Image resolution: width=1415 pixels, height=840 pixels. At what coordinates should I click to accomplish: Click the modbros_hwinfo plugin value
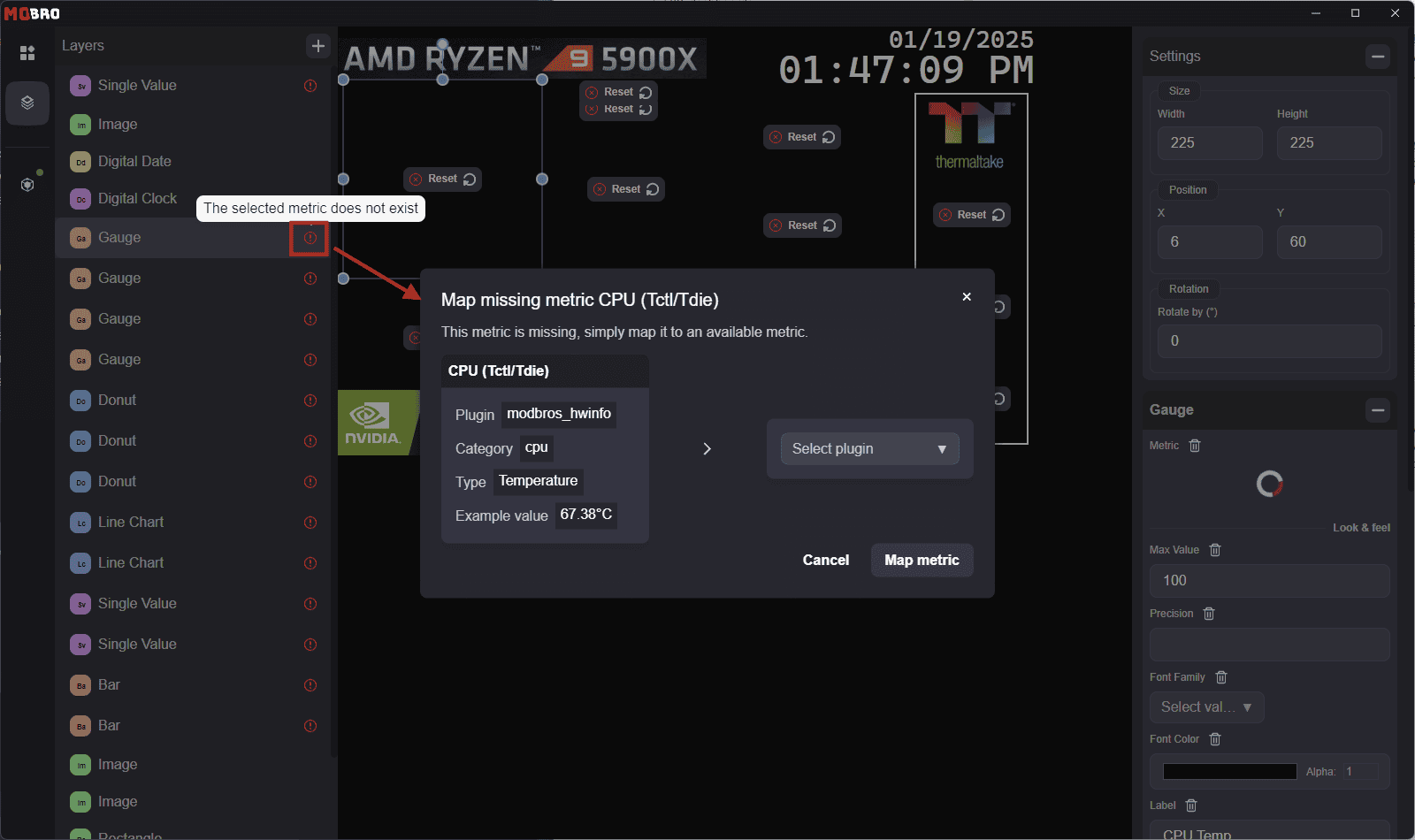(x=559, y=414)
